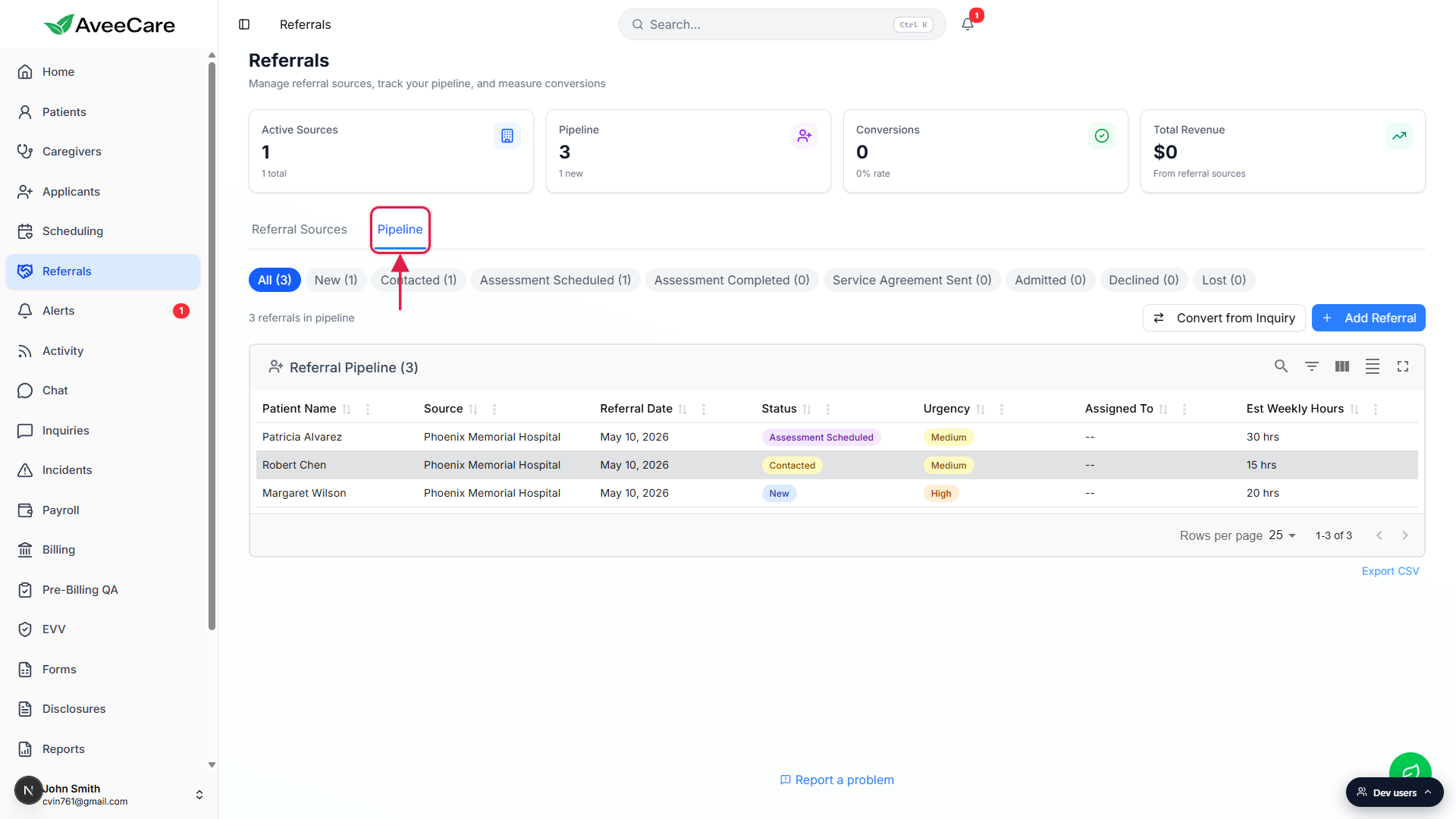Screen dimensions: 1456x819
Task: Filter pipeline by All (3)
Action: click(275, 280)
